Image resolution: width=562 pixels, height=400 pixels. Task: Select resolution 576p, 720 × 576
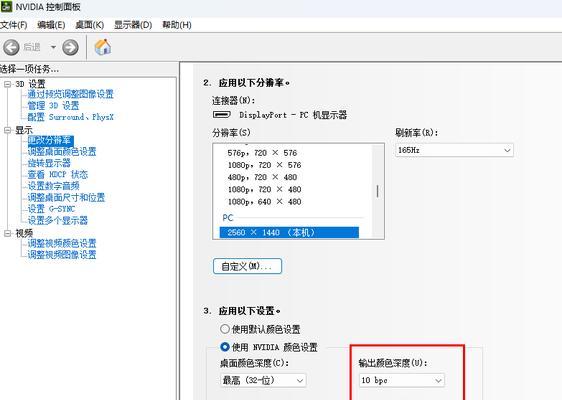262,153
